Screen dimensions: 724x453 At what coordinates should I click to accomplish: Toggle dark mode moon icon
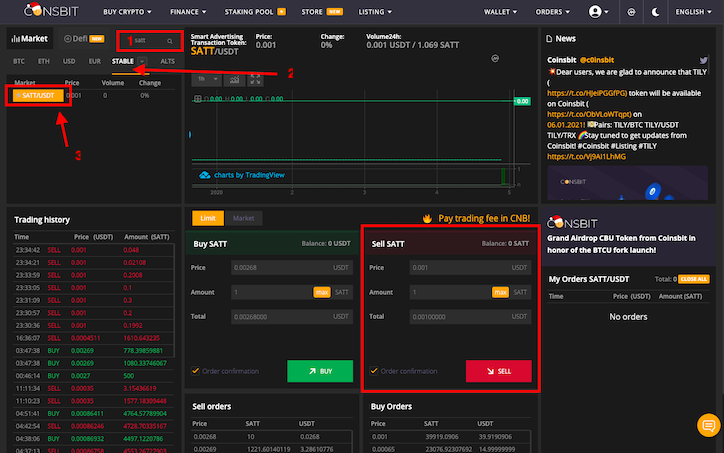[655, 12]
